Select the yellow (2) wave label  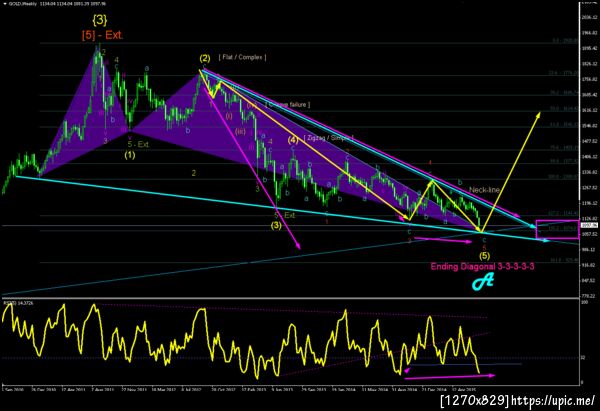pos(205,59)
